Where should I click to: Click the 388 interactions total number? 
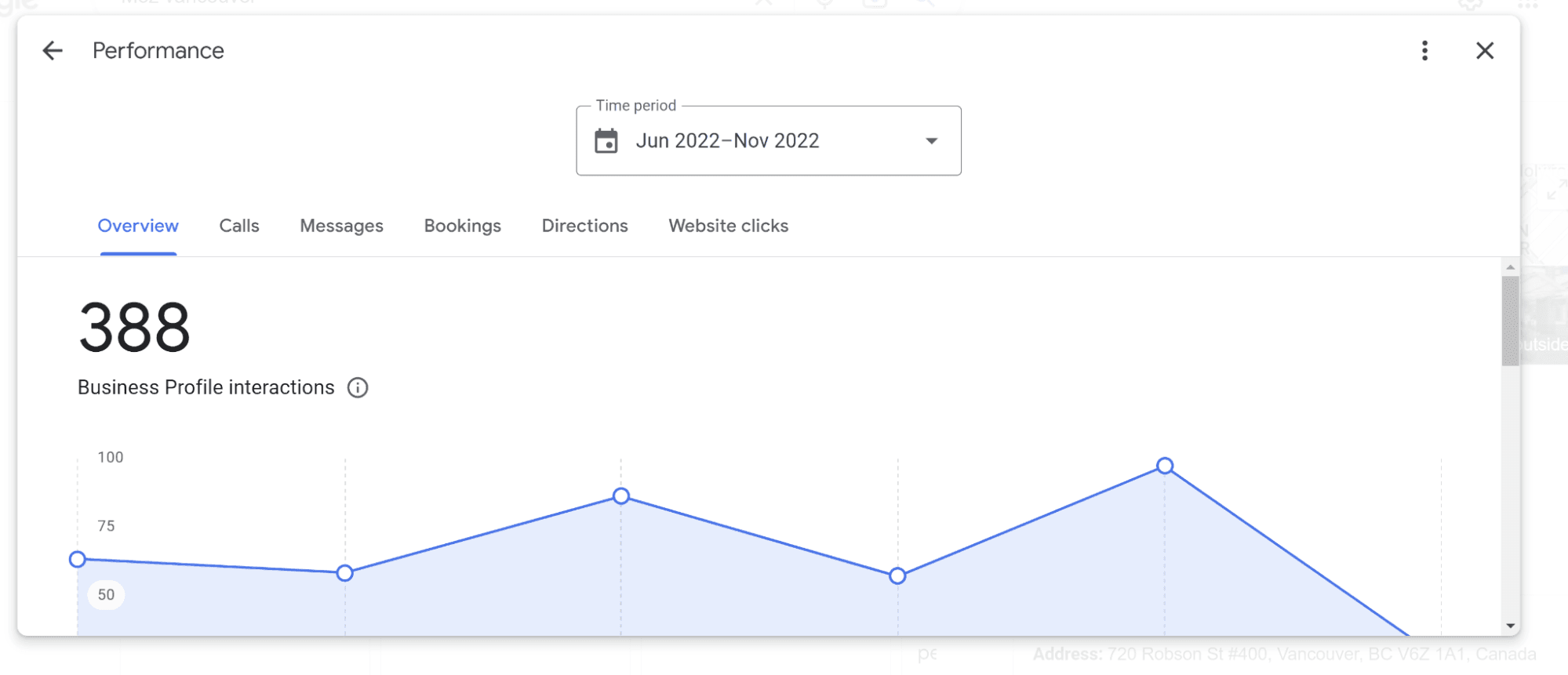[134, 328]
